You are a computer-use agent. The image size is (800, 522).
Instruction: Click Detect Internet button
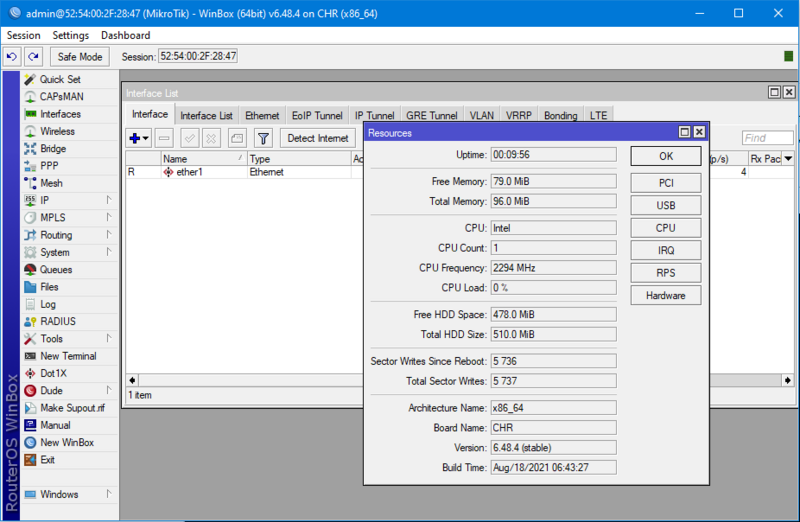318,138
